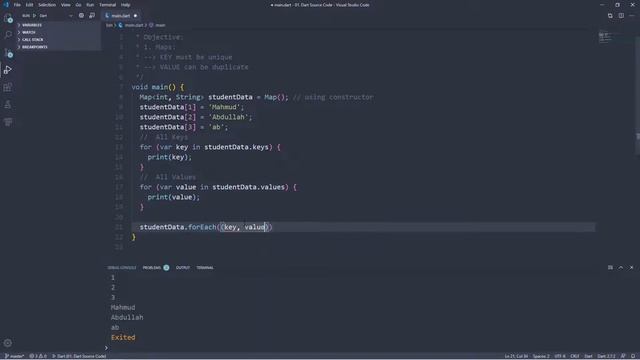The image size is (640, 360).
Task: Open the View menu
Action: tap(65, 5)
